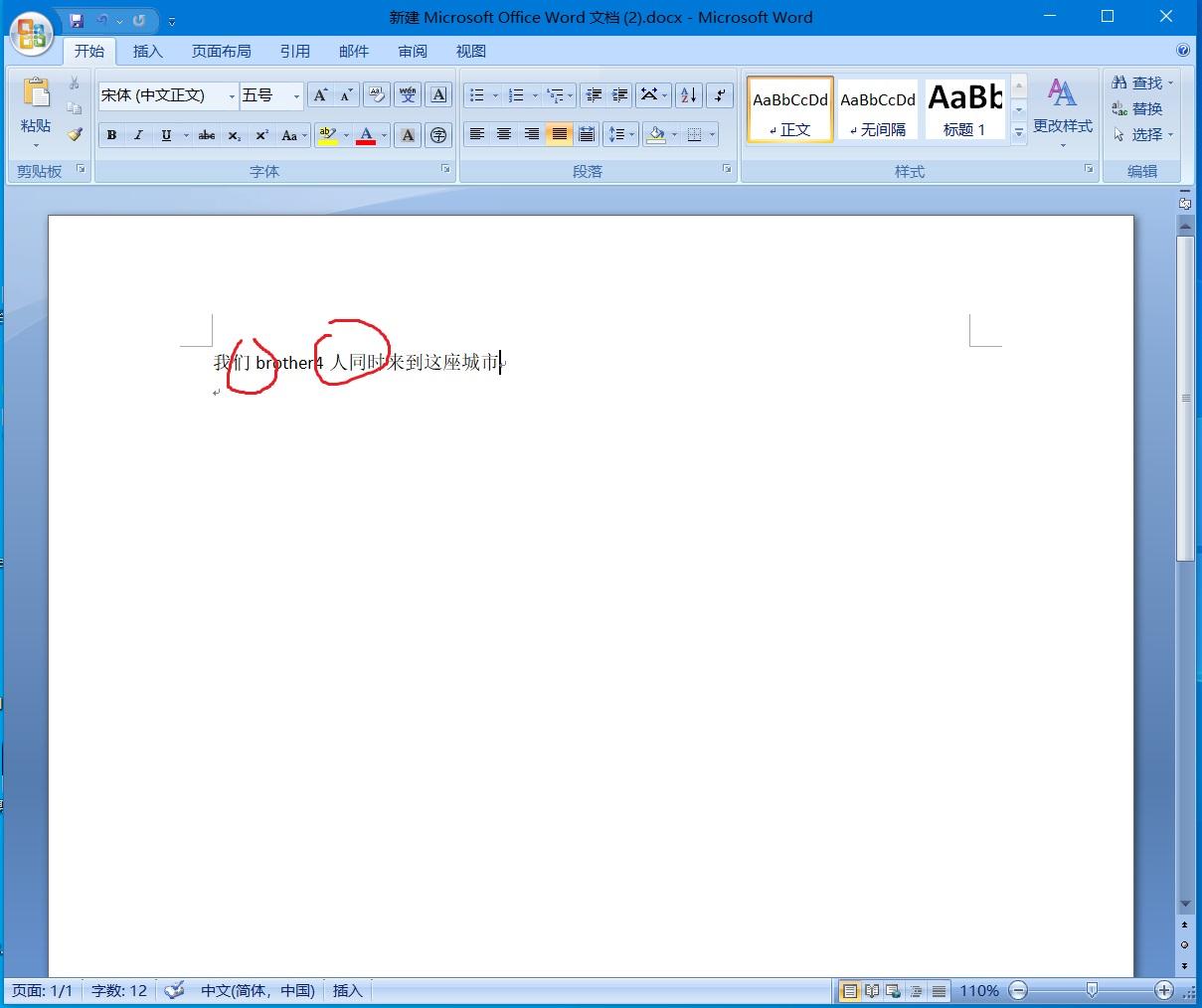Toggle Italic formatting

coord(138,135)
